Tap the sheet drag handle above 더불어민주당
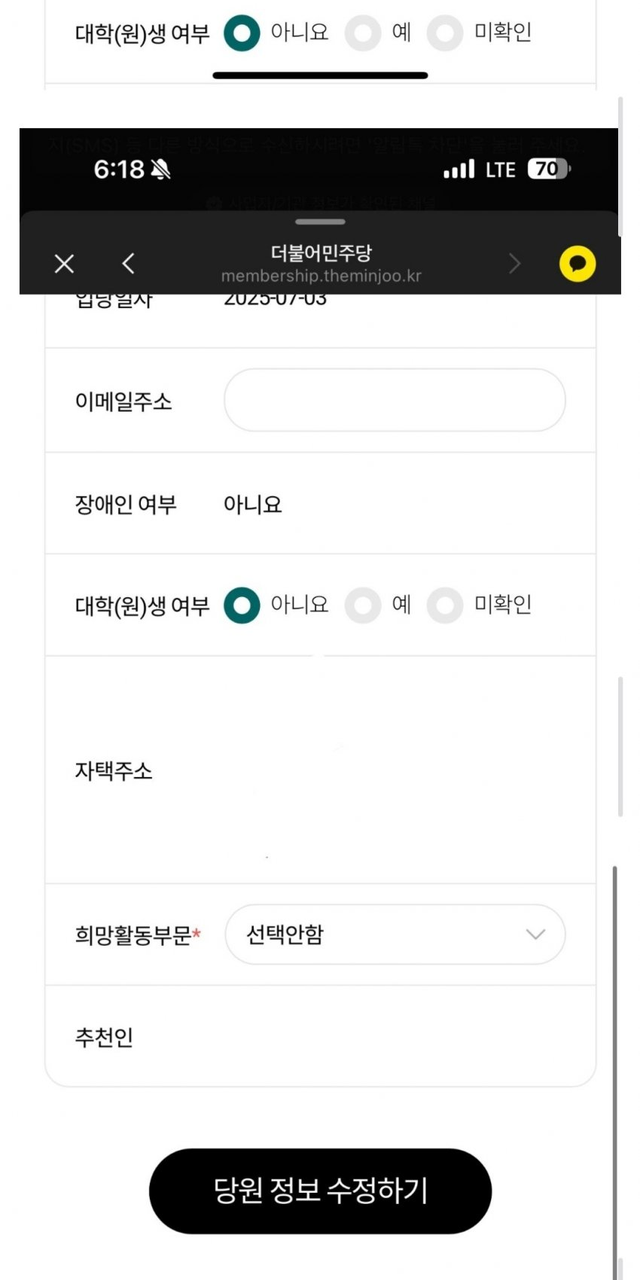Screen dimensions: 640x1280 pos(320,222)
